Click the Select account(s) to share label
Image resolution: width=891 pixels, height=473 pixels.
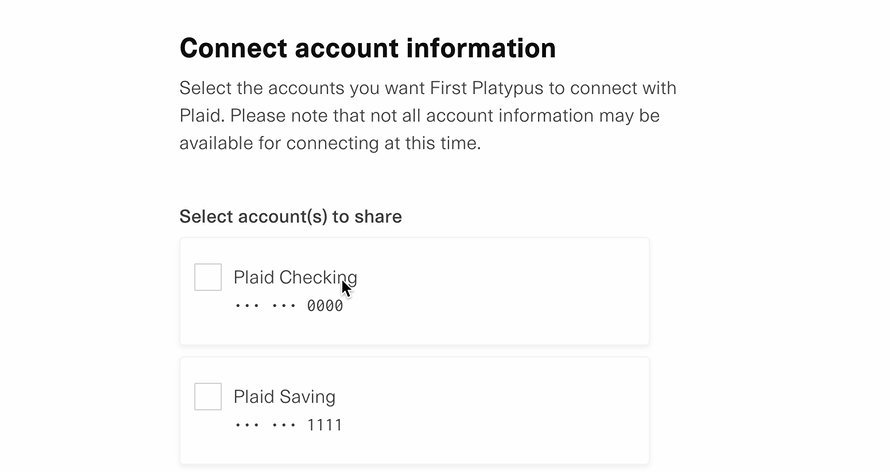pyautogui.click(x=290, y=216)
